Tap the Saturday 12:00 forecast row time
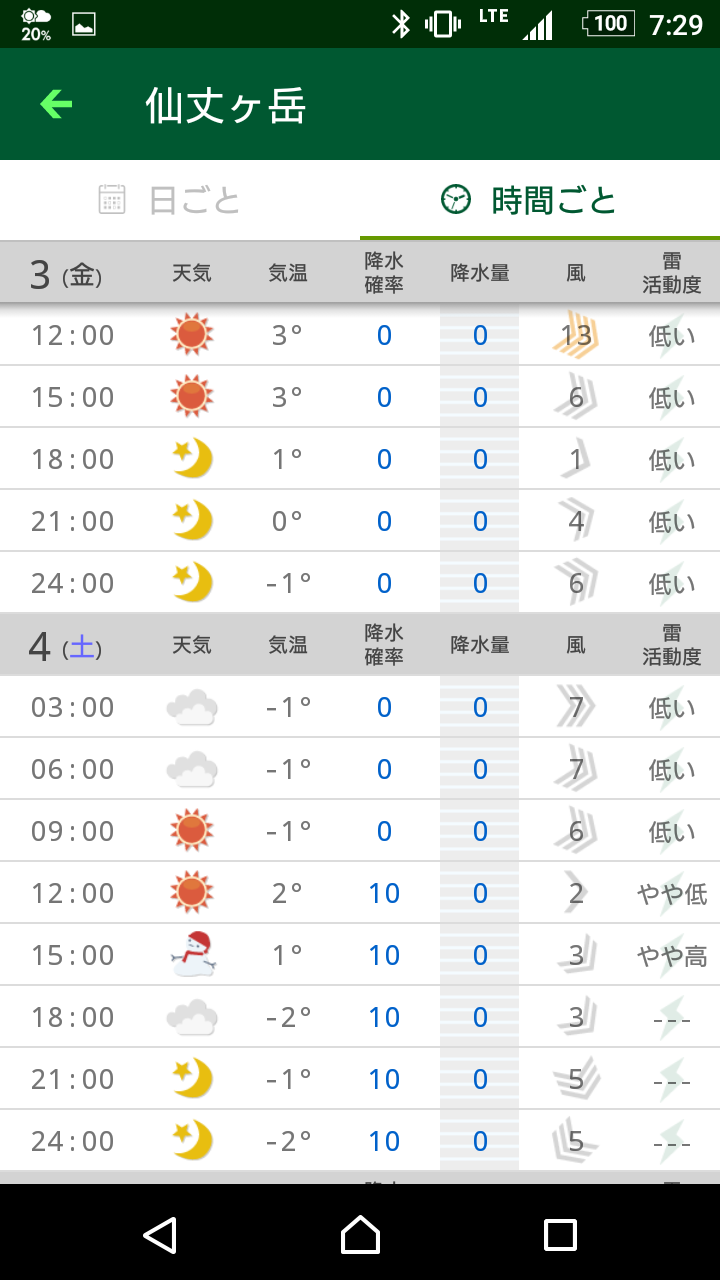720x1280 pixels. pyautogui.click(x=73, y=893)
